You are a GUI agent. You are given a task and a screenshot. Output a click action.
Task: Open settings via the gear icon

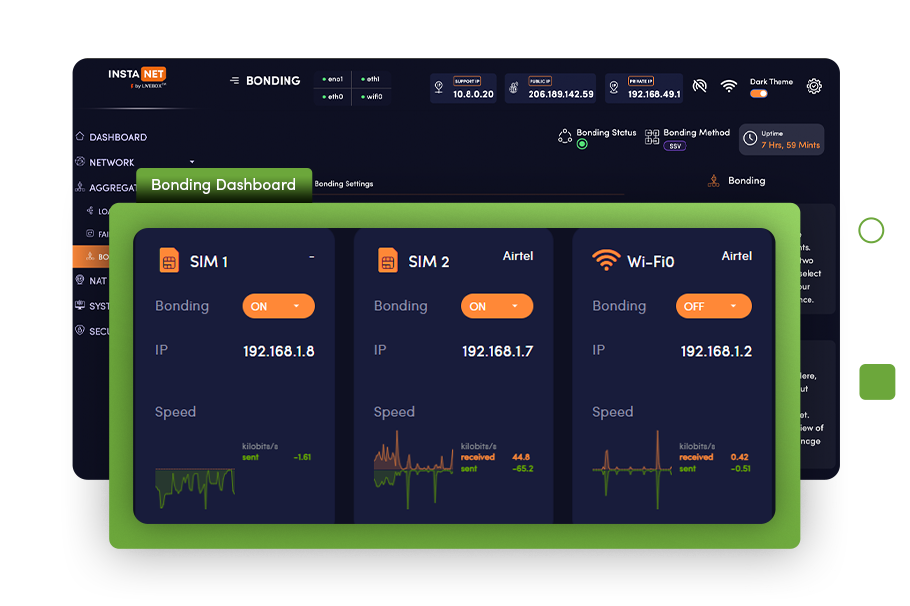814,86
